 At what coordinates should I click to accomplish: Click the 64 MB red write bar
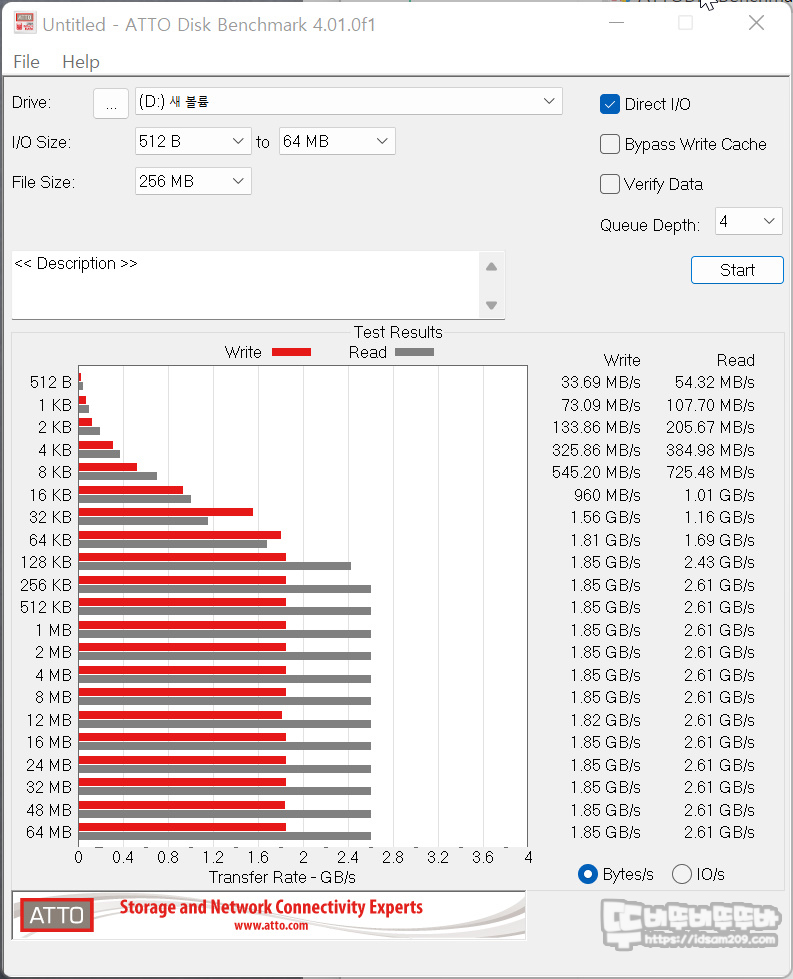(x=182, y=827)
